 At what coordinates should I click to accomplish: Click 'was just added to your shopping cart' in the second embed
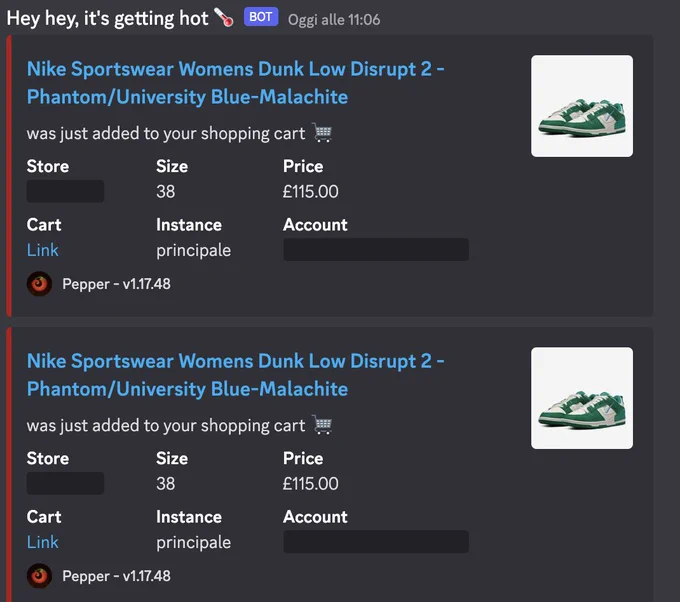click(x=166, y=425)
